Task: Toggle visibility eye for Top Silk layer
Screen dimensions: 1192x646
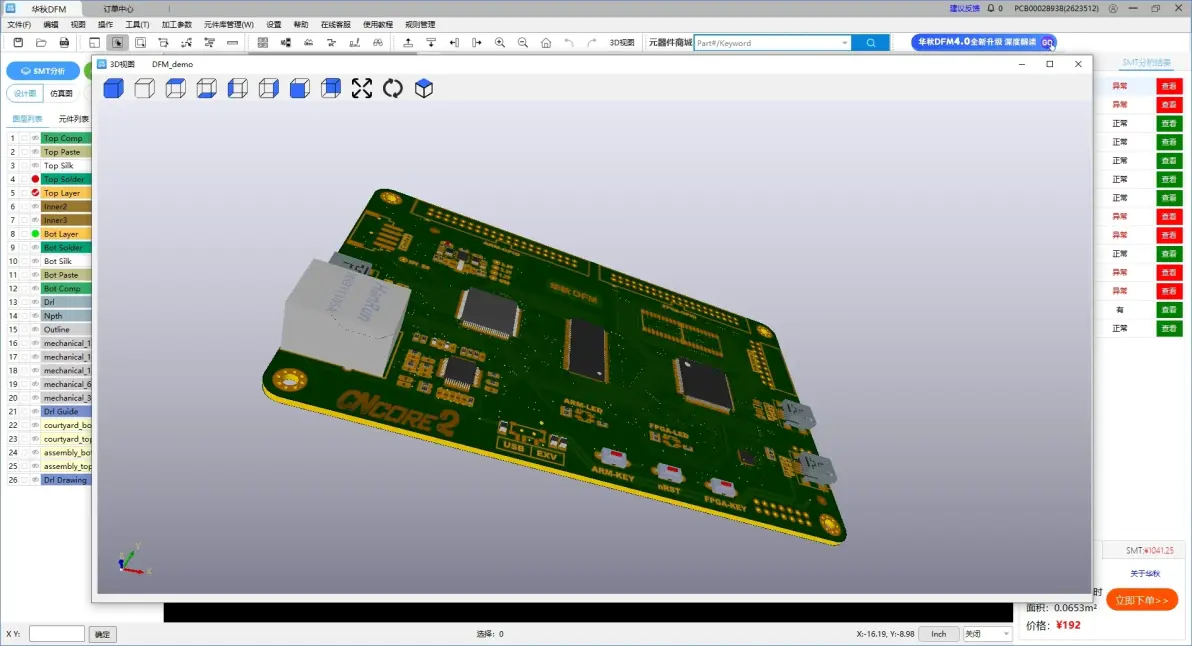Action: tap(35, 166)
